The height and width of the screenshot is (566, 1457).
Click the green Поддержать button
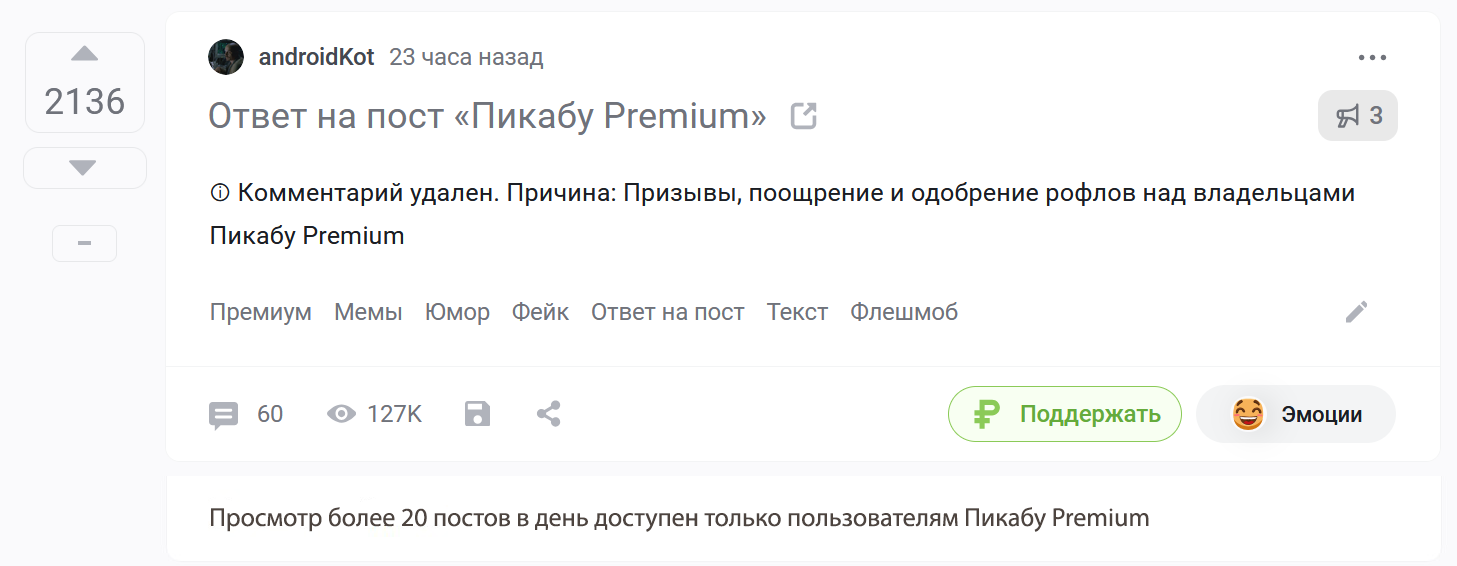1065,414
